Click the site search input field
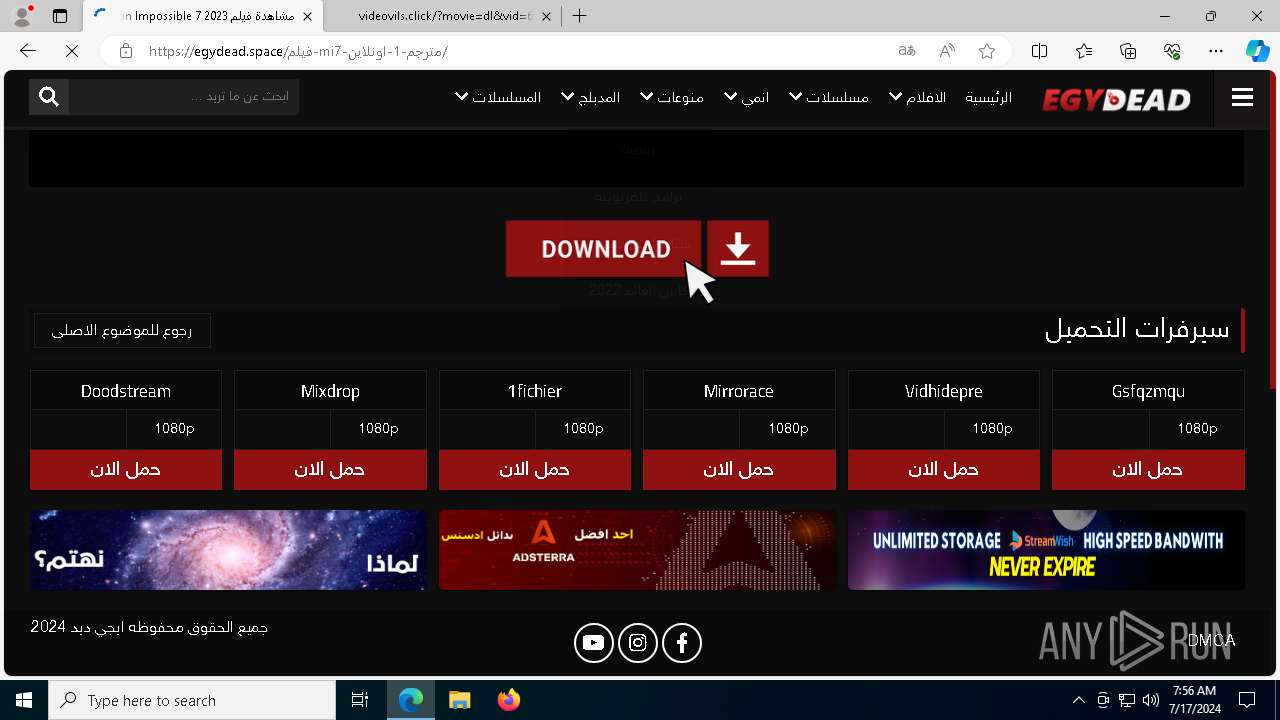The height and width of the screenshot is (720, 1280). pos(184,96)
